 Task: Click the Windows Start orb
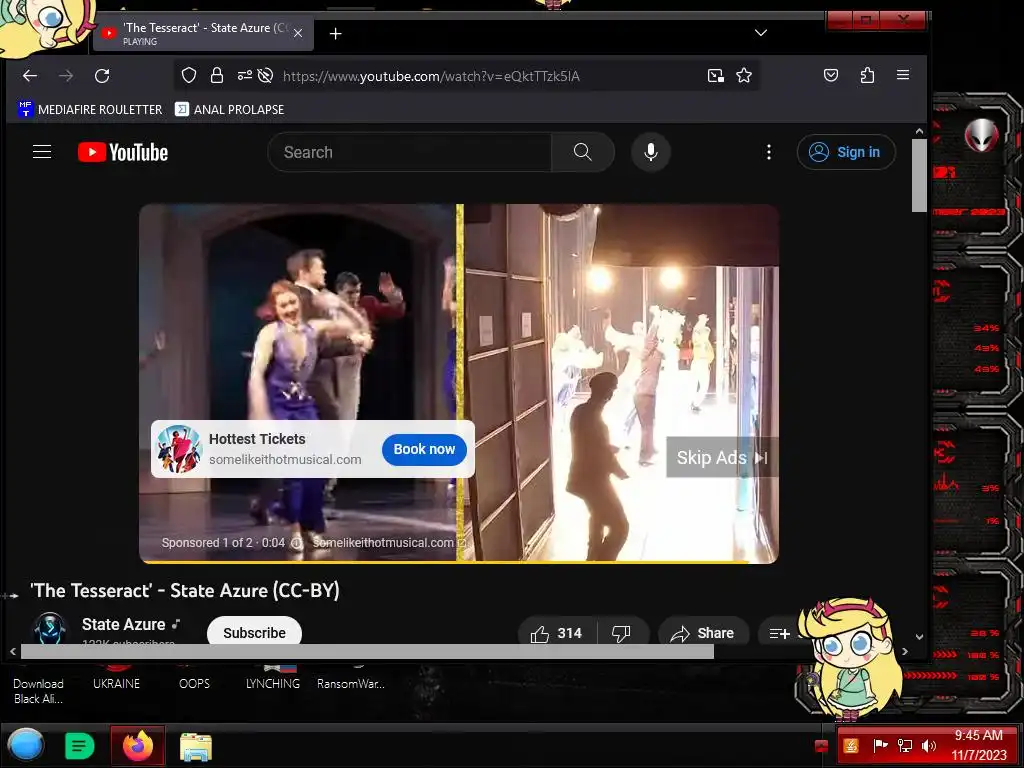[x=25, y=745]
